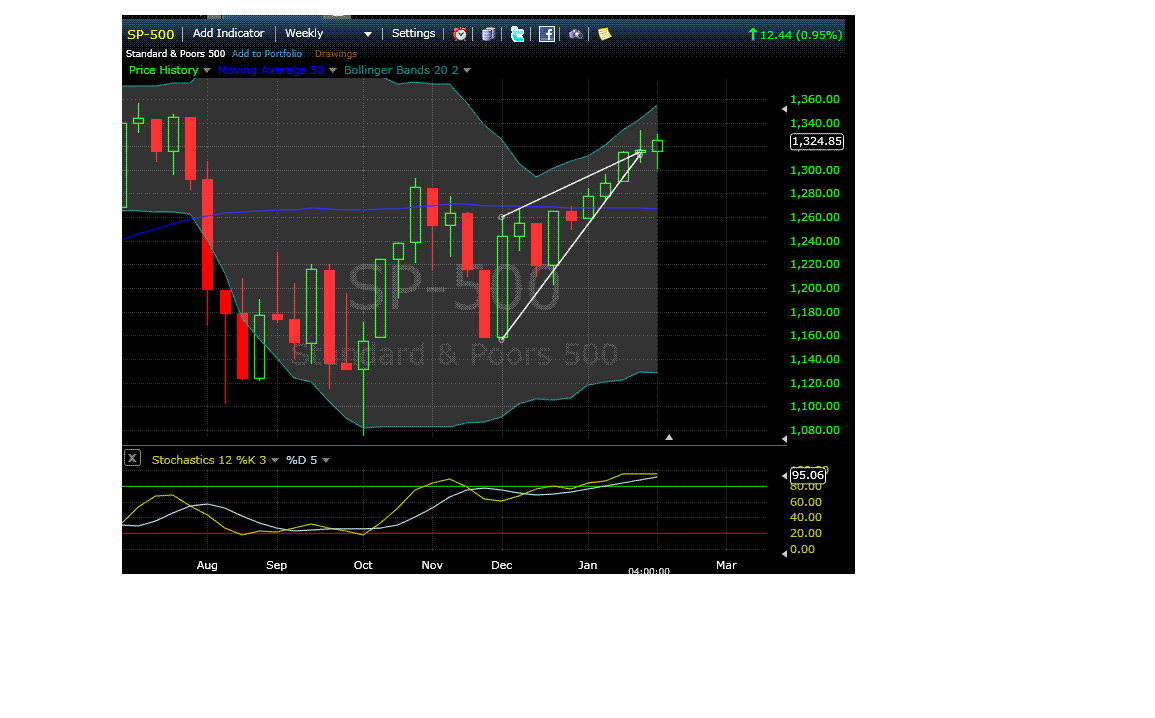The width and height of the screenshot is (1155, 718).
Task: Click the arrow at the price chart bottom right
Action: 784,439
